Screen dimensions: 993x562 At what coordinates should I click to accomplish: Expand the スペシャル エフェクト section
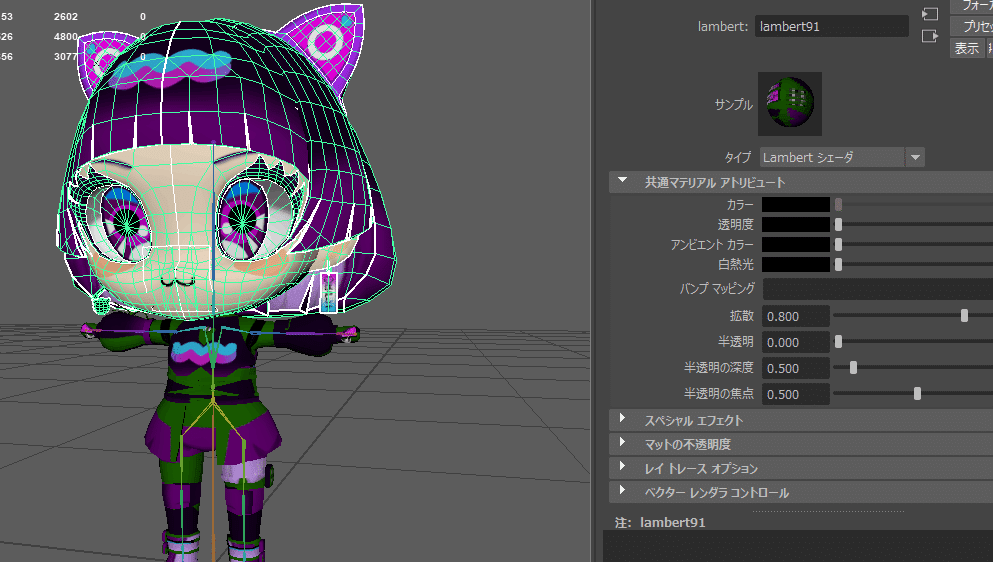point(623,419)
